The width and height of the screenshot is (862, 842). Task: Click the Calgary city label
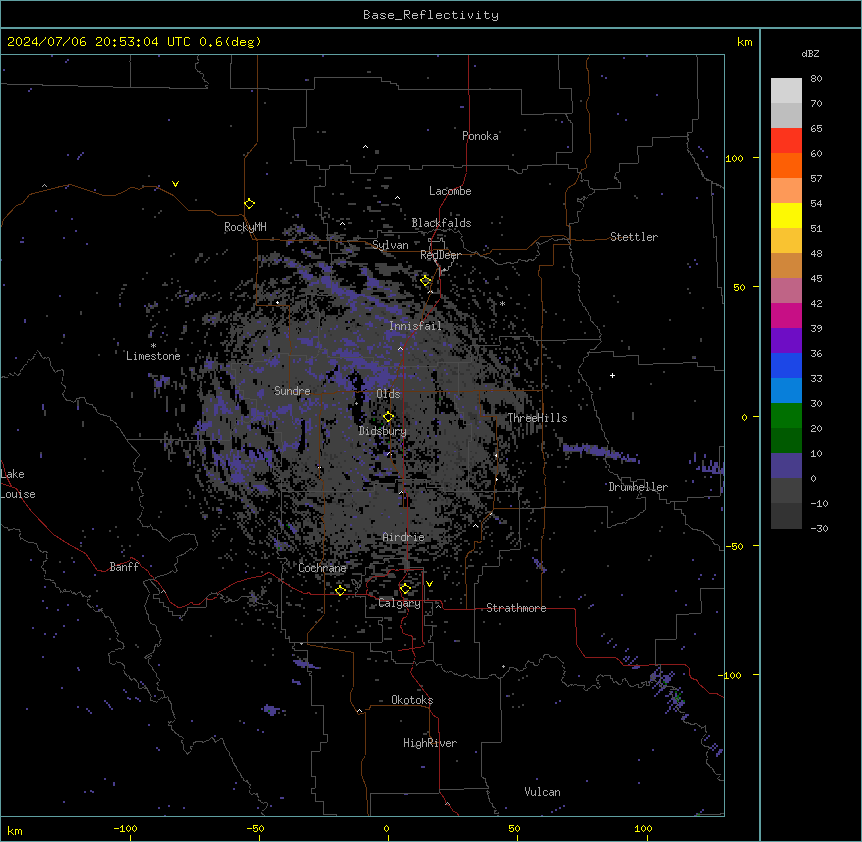click(400, 603)
